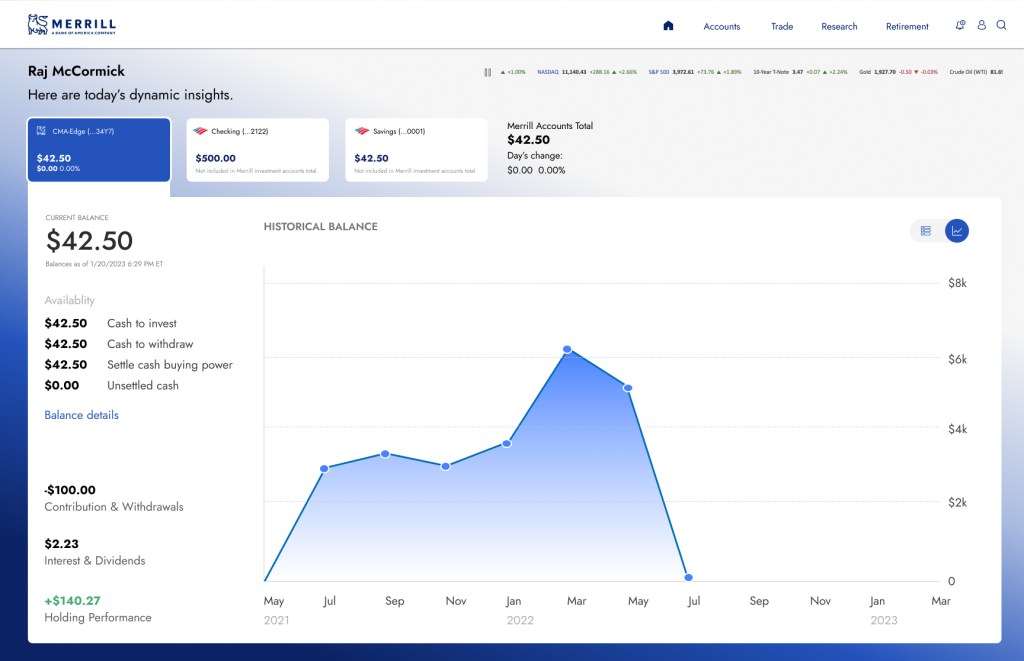Screen dimensions: 1024x661
Task: Click the search magnifier icon
Action: coord(1001,26)
